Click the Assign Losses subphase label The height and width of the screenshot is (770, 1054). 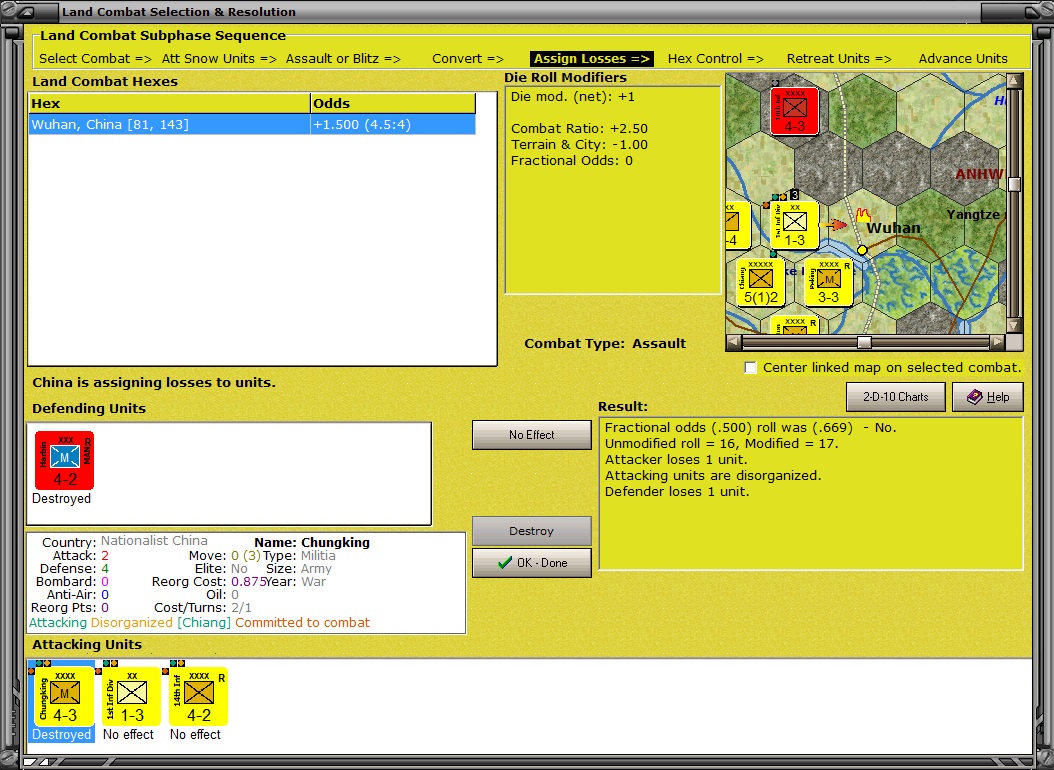coord(592,58)
